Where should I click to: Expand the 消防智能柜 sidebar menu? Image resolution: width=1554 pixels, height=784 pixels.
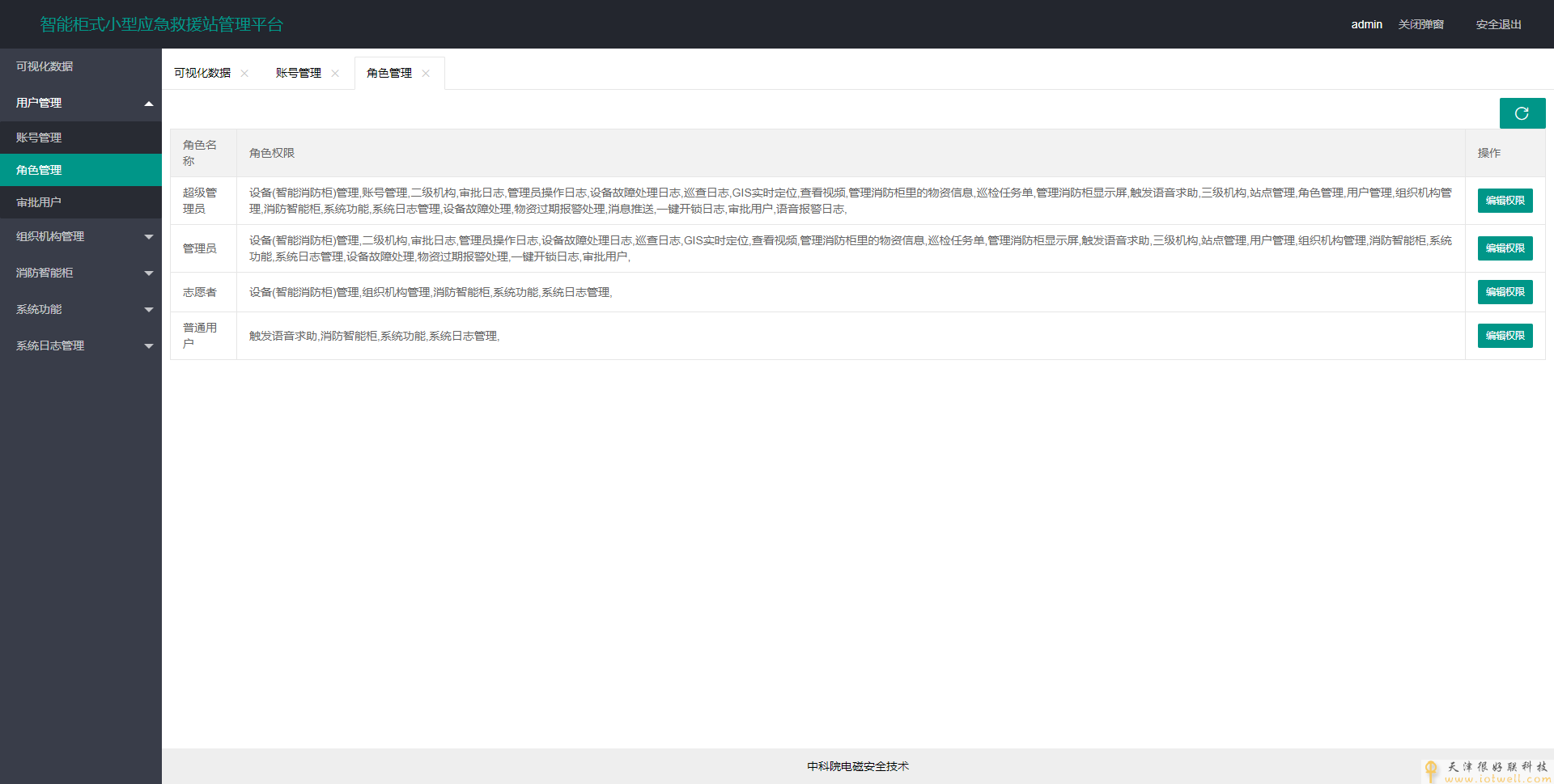coord(81,273)
